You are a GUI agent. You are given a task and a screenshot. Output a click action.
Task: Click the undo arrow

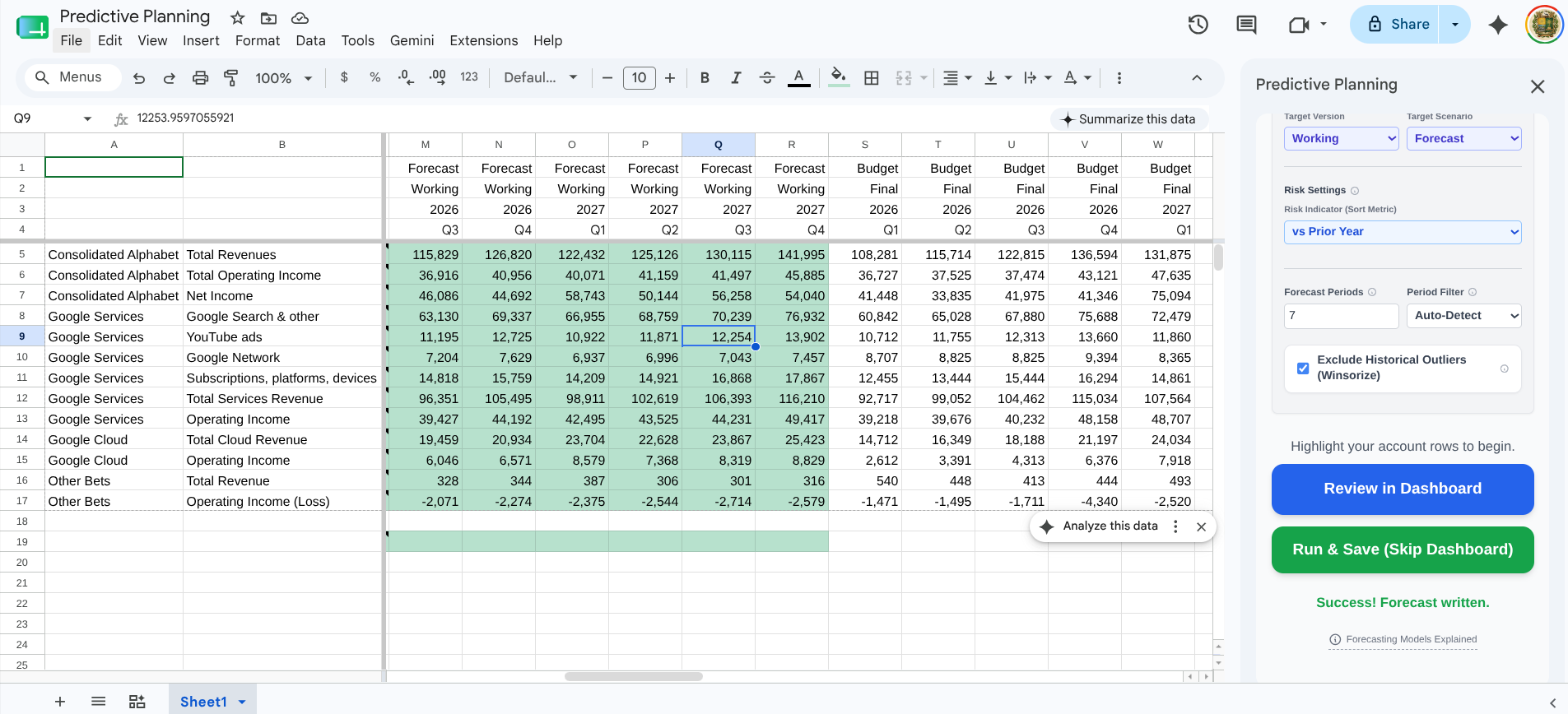[x=139, y=78]
